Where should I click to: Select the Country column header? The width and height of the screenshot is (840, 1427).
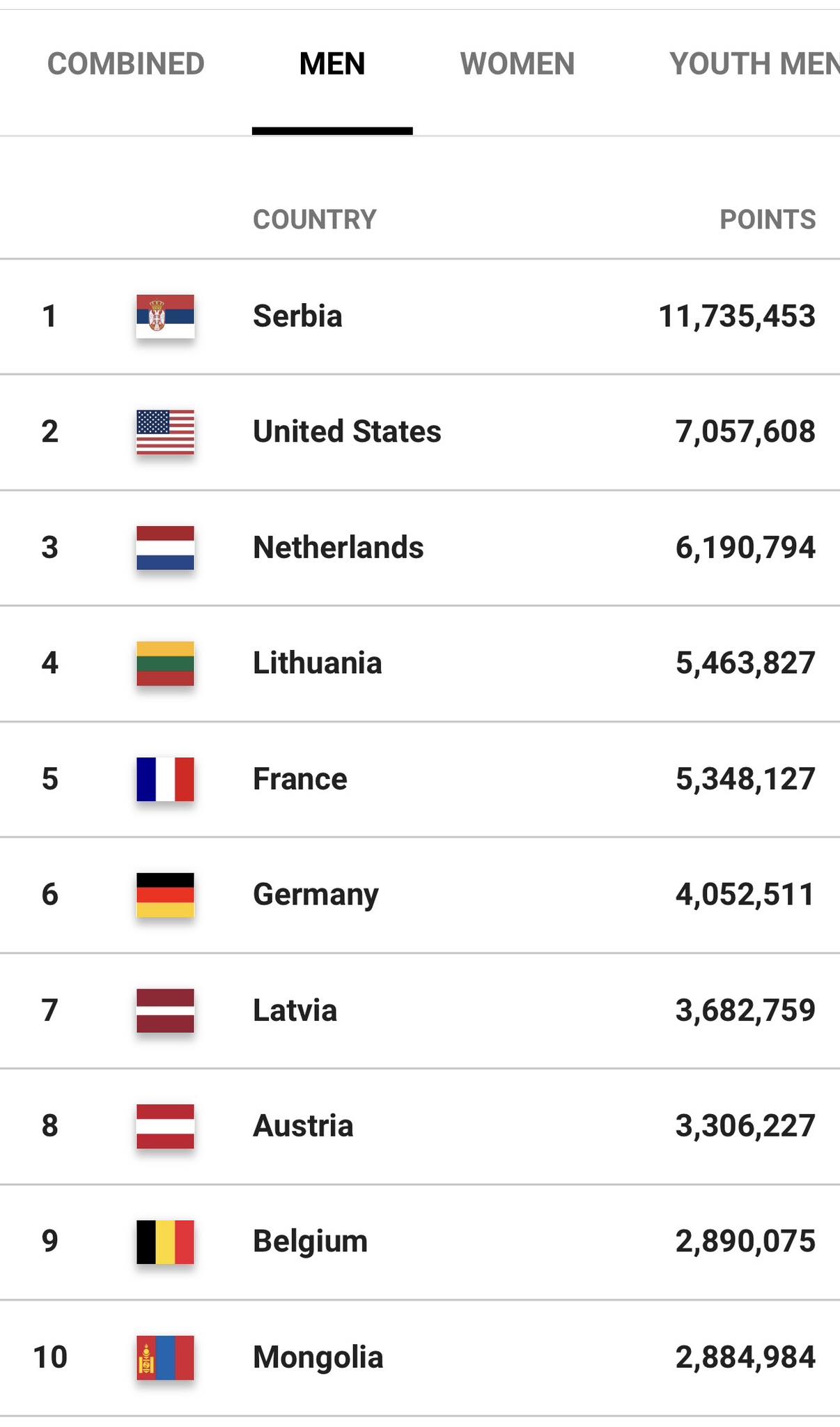coord(314,219)
